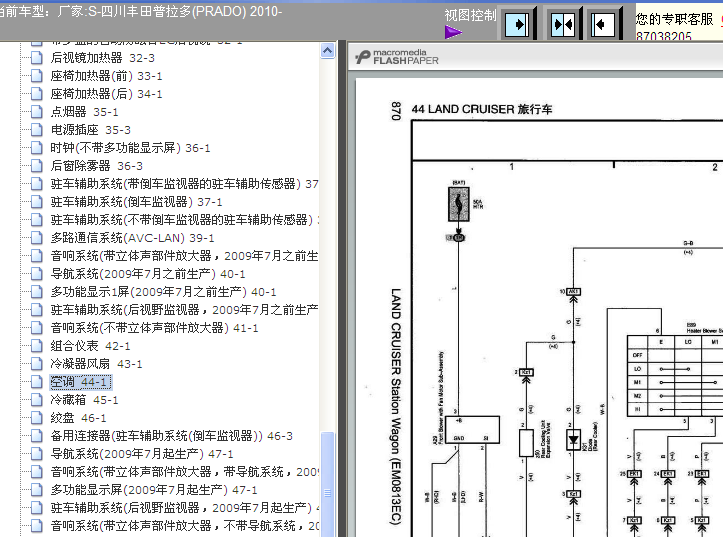Viewport: 723px width, 537px height.
Task: Open 驻车辅助系统(后视野监视器，2009年7月起生产)
Action: [x=184, y=507]
